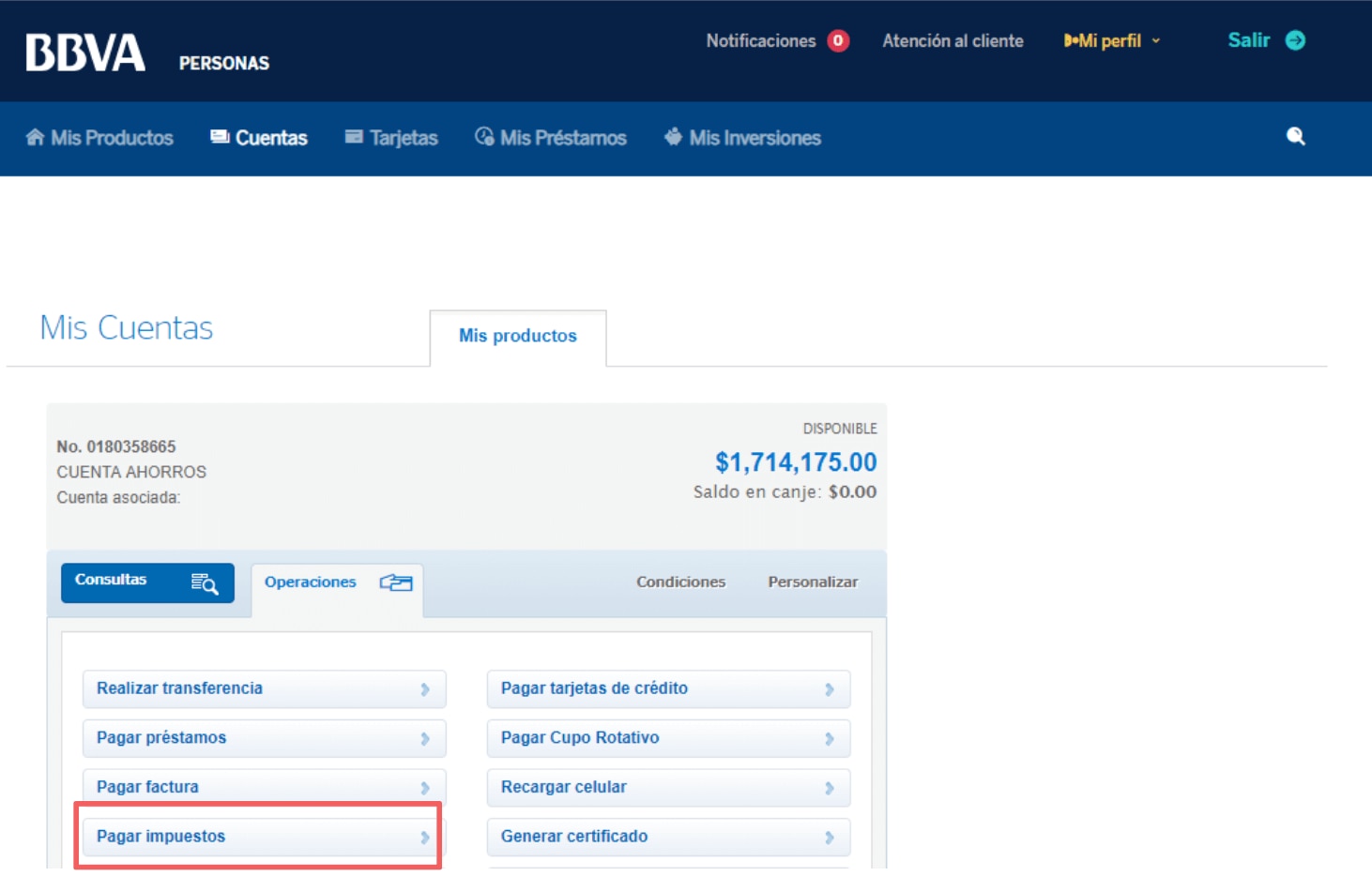Viewport: 1372px width, 877px height.
Task: Click the DISPONIBLE label
Action: click(x=840, y=429)
